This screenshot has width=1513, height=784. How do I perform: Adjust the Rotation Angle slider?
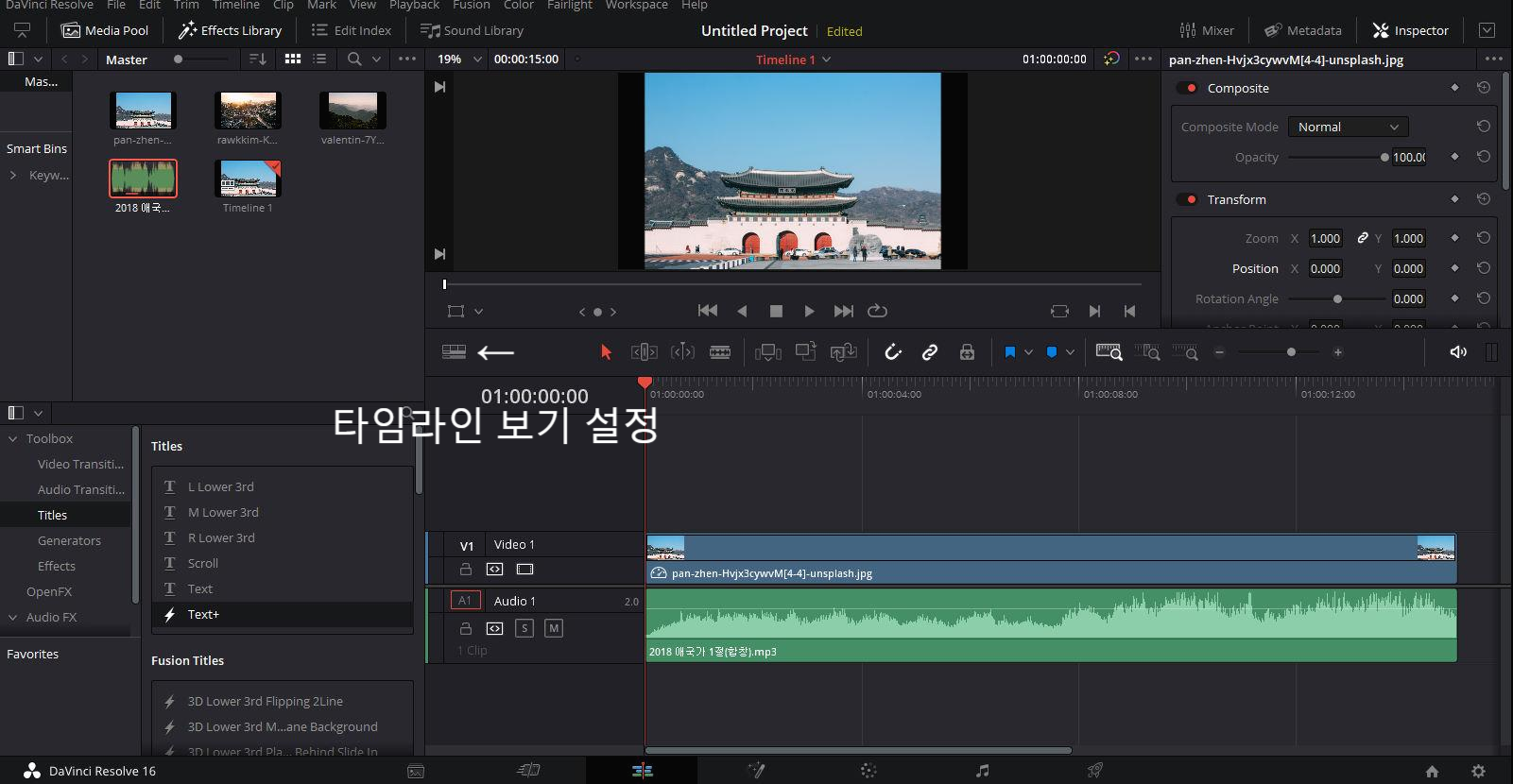click(x=1338, y=298)
